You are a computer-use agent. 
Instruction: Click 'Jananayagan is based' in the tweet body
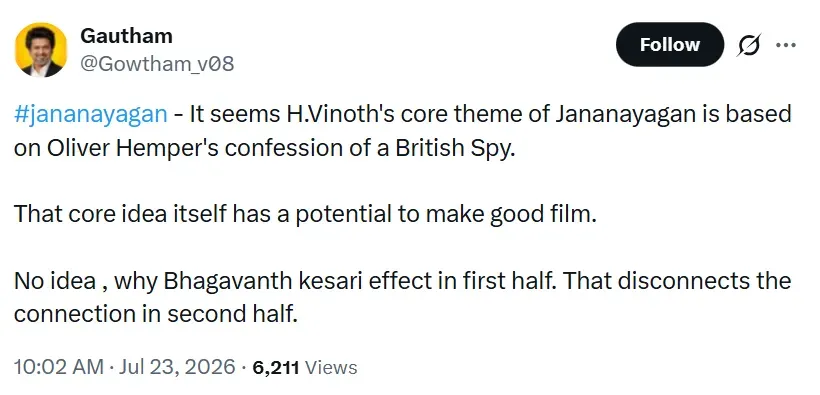tap(673, 115)
